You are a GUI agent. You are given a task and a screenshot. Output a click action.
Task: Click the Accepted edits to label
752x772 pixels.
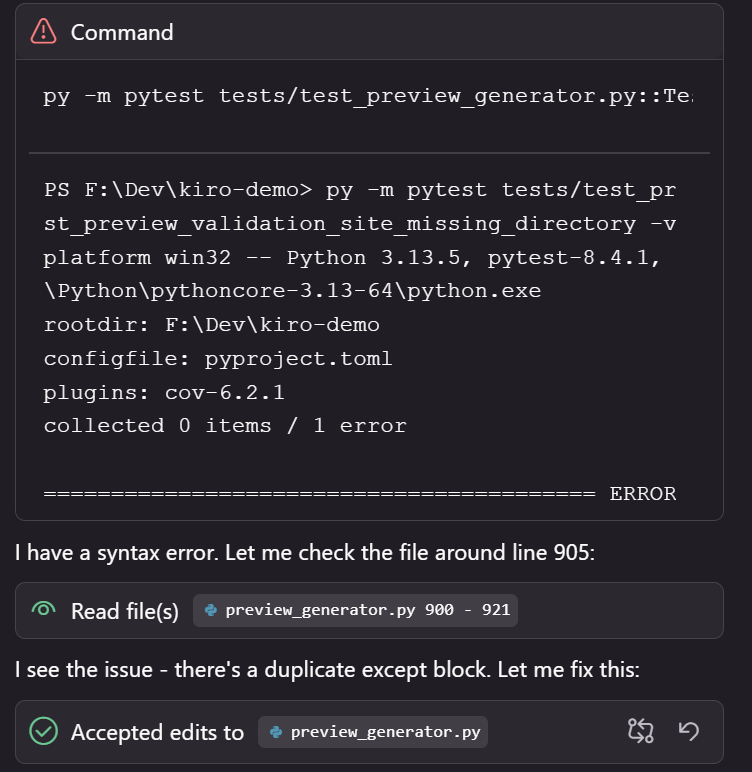pos(157,732)
